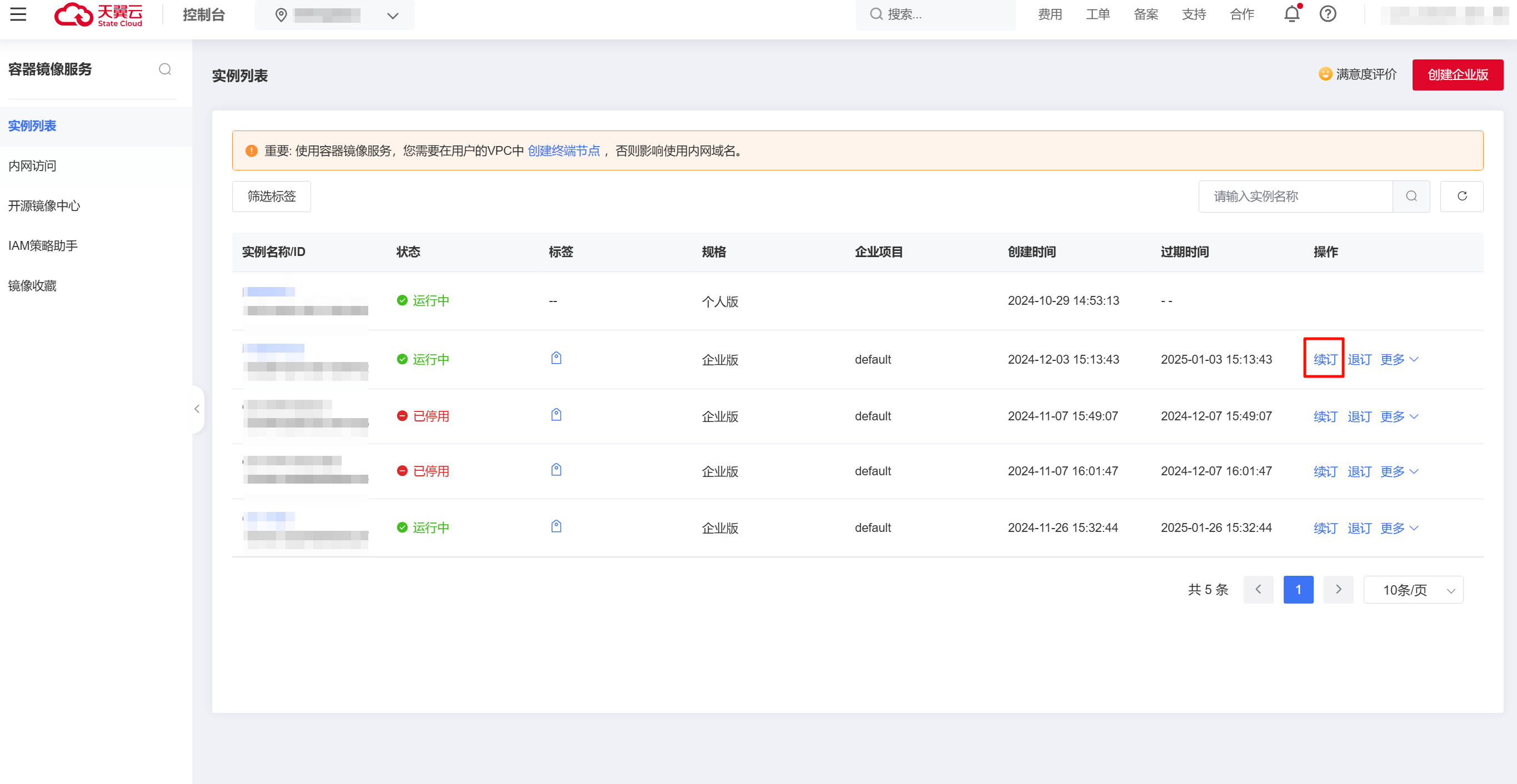Click 退订 for 2024-11-07 15:49:07 instance
The width and height of the screenshot is (1517, 784).
[1359, 416]
